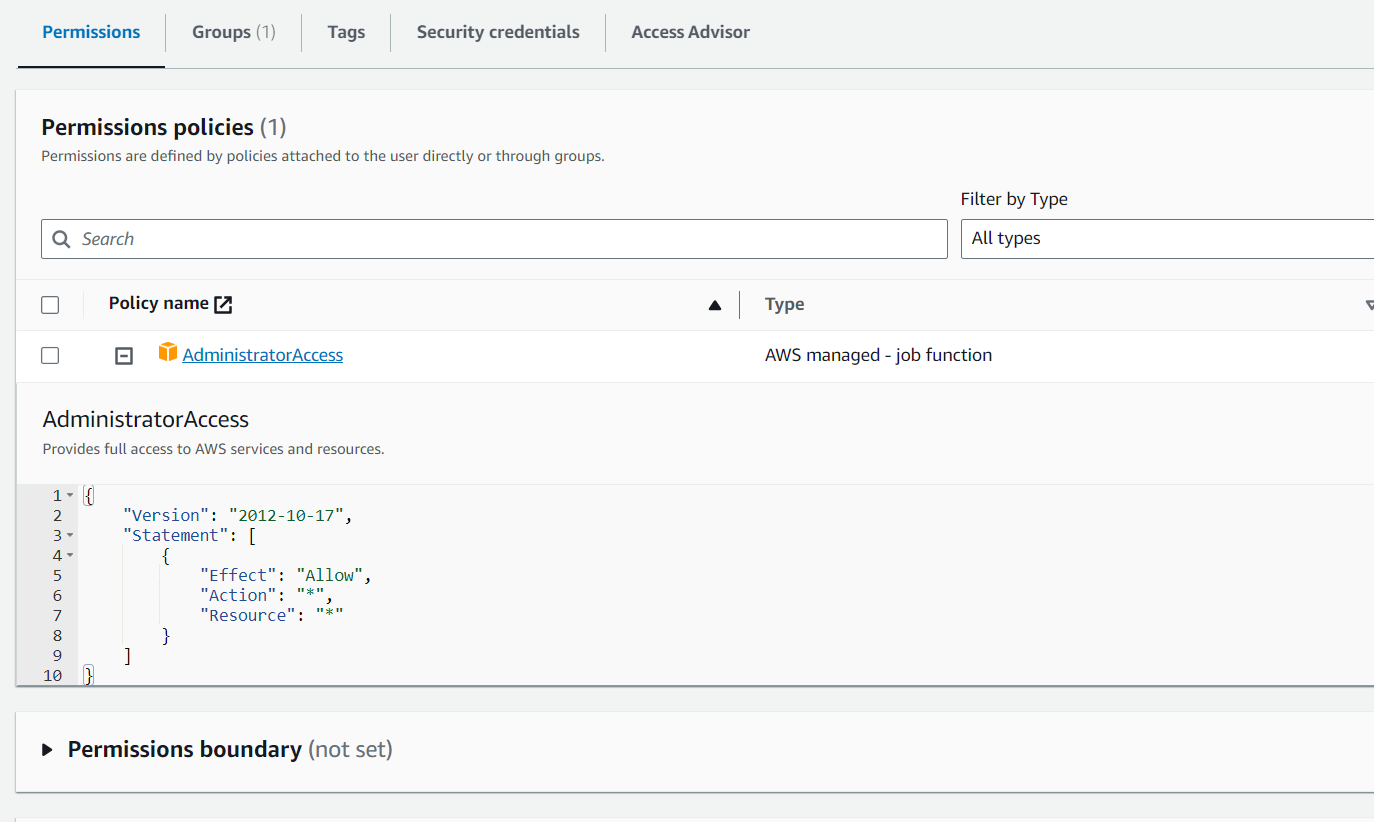Click the "Statement" key in JSON

coord(176,535)
